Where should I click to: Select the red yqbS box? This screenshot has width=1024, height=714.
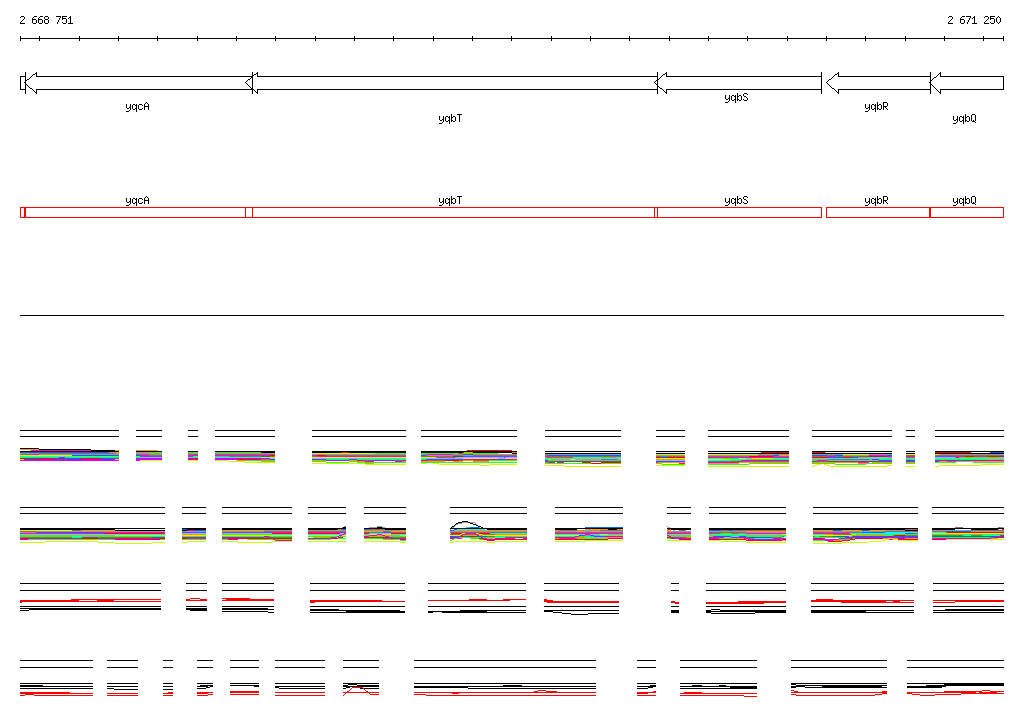pos(739,212)
